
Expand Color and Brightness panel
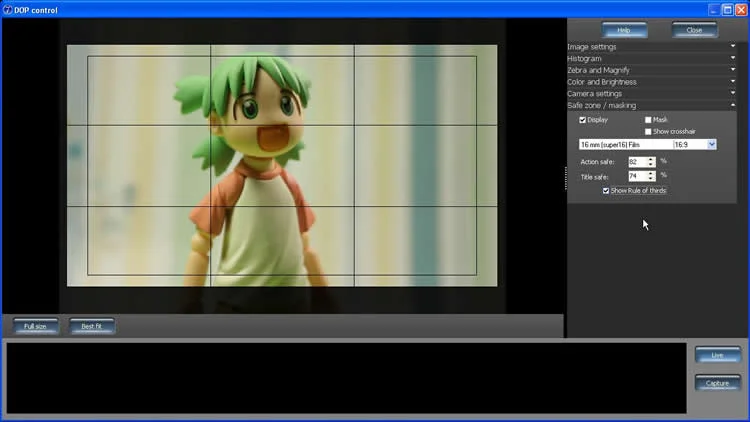(652, 82)
